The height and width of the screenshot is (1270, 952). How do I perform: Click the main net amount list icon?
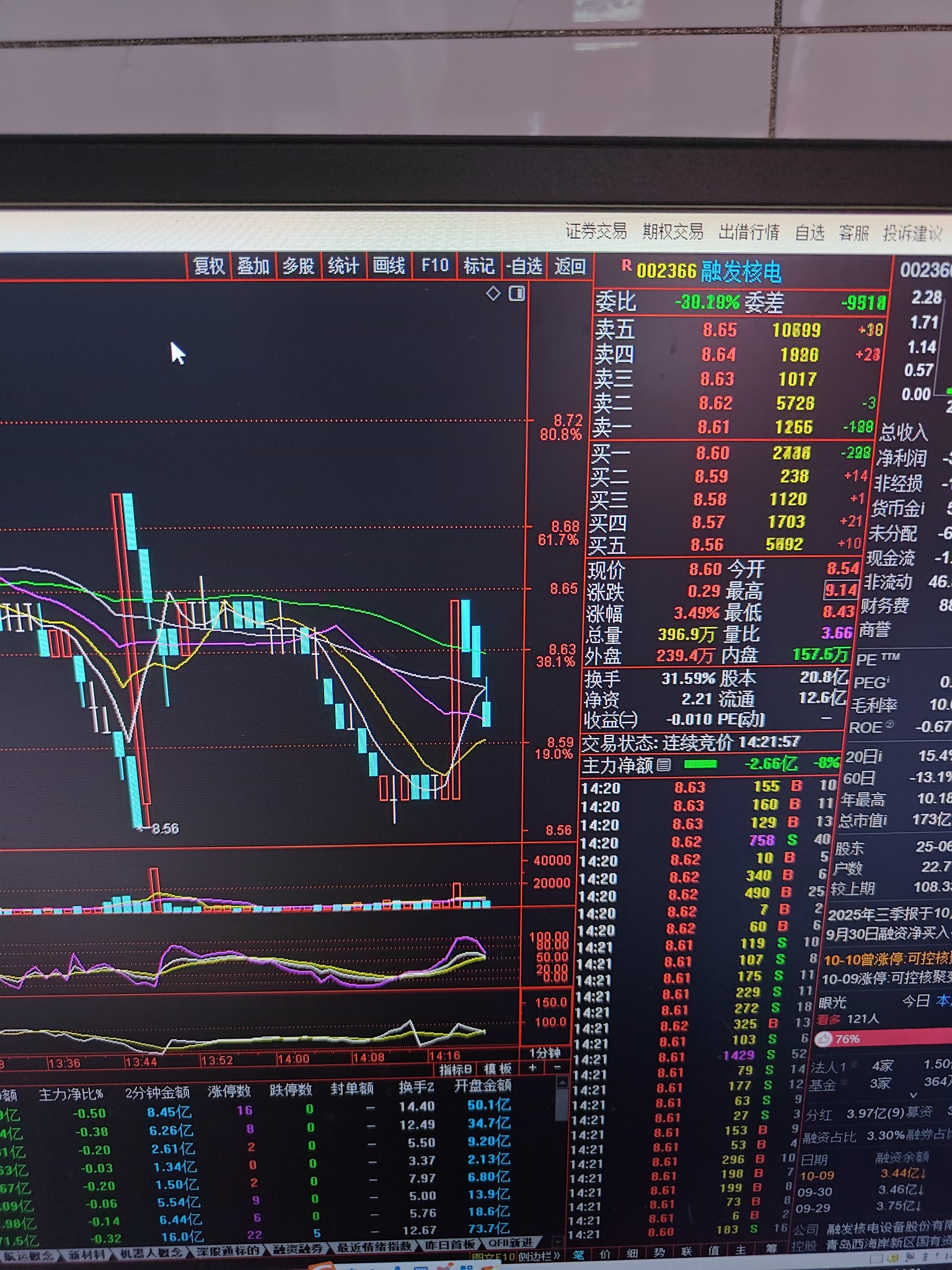[663, 765]
